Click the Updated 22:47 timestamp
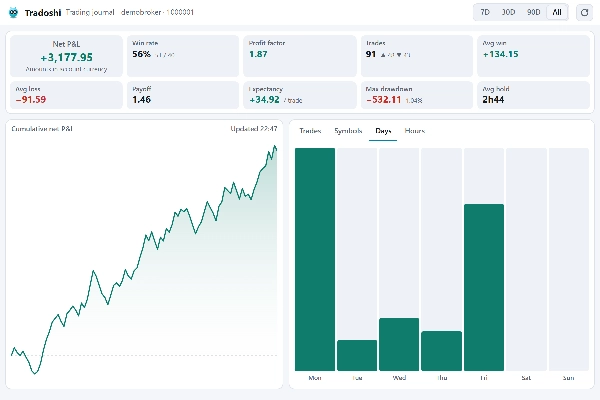The width and height of the screenshot is (600, 400). pos(254,129)
